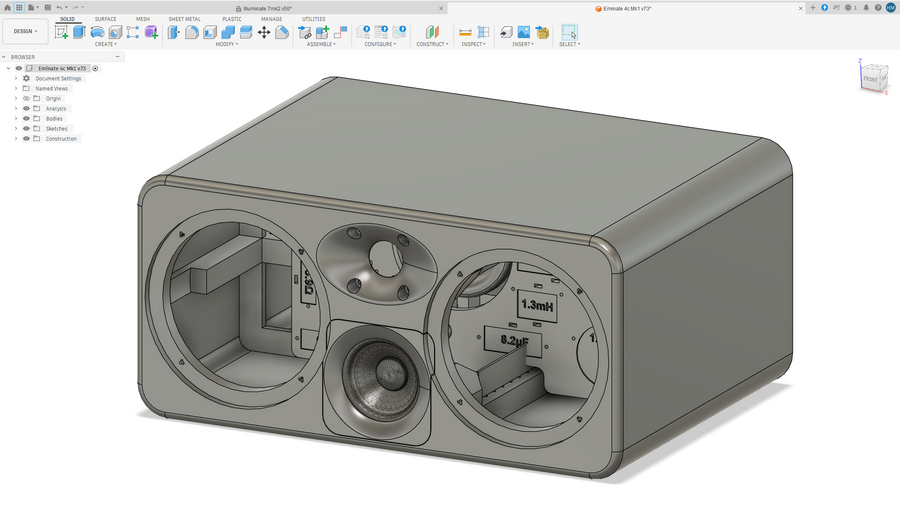Open the HM user profile menu
Image resolution: width=900 pixels, height=524 pixels.
coord(890,8)
